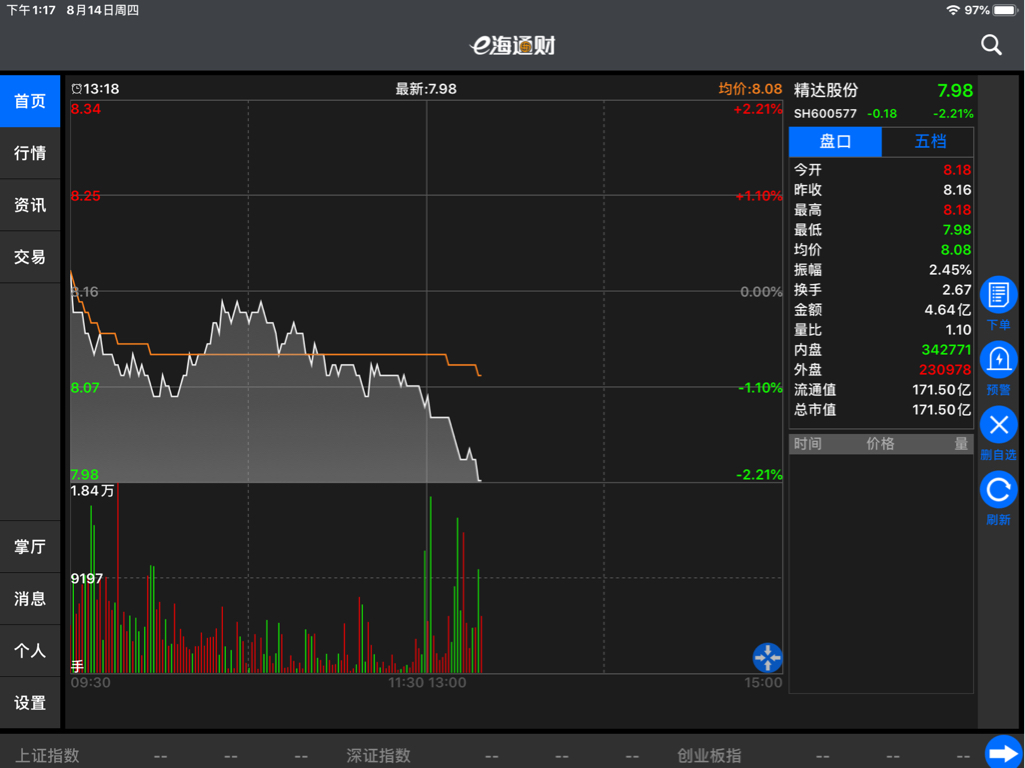
Task: Tap the 价格 column header
Action: click(x=880, y=444)
